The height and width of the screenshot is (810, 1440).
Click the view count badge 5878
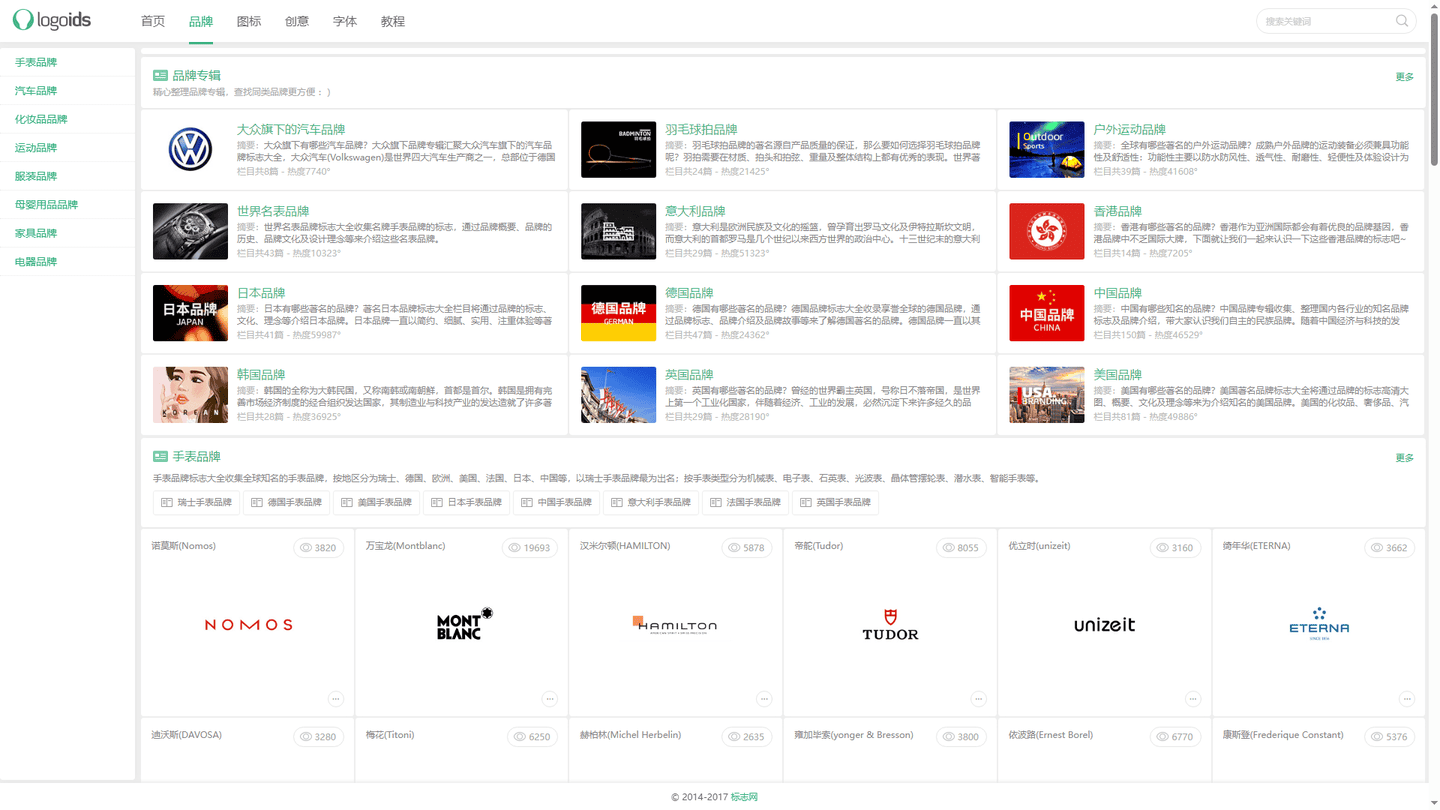tap(747, 548)
